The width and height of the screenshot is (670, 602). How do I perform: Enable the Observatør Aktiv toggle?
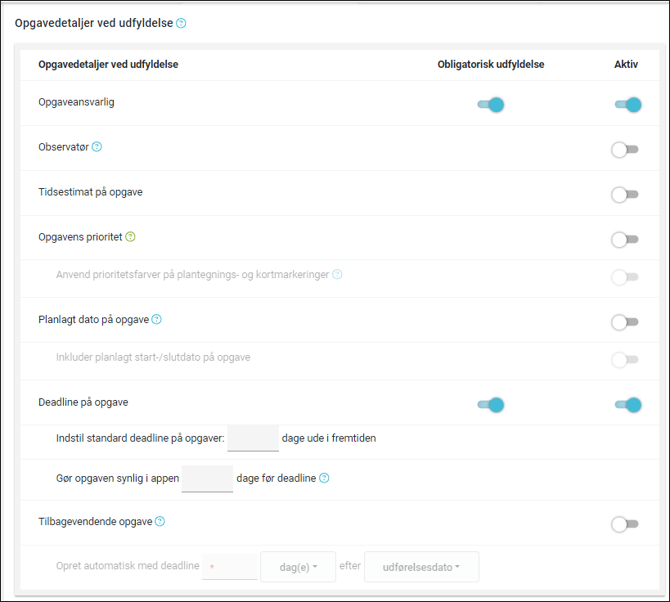point(625,150)
